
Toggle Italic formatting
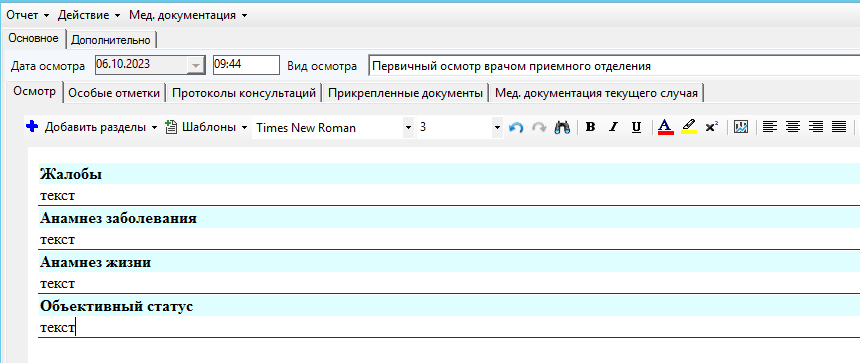click(x=614, y=128)
